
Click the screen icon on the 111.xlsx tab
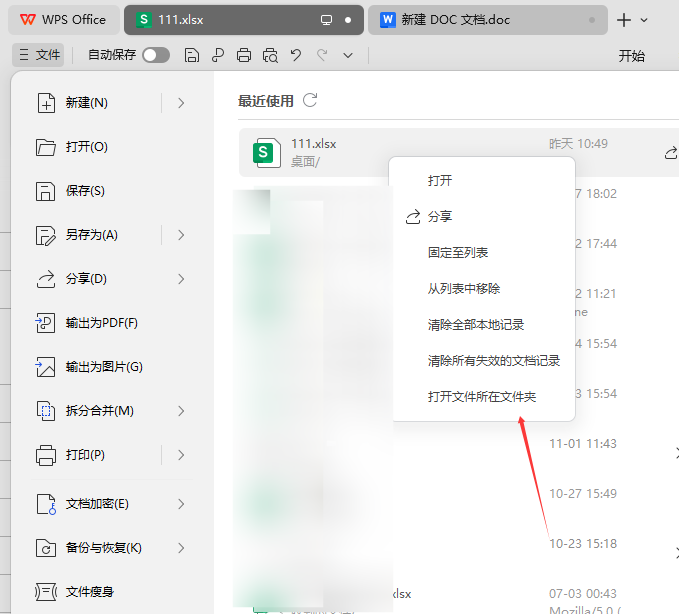(326, 20)
